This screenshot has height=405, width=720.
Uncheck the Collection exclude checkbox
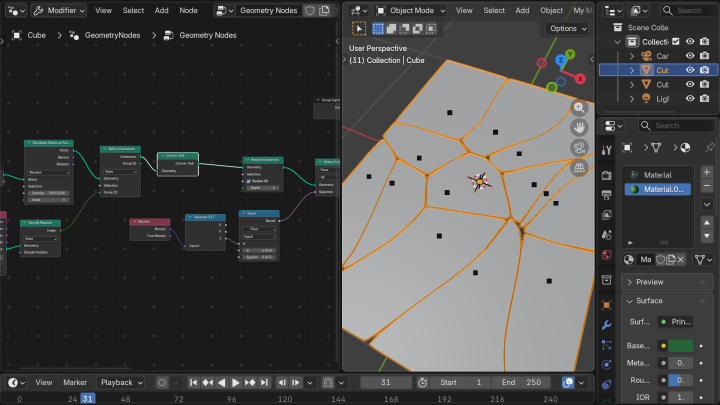click(676, 42)
